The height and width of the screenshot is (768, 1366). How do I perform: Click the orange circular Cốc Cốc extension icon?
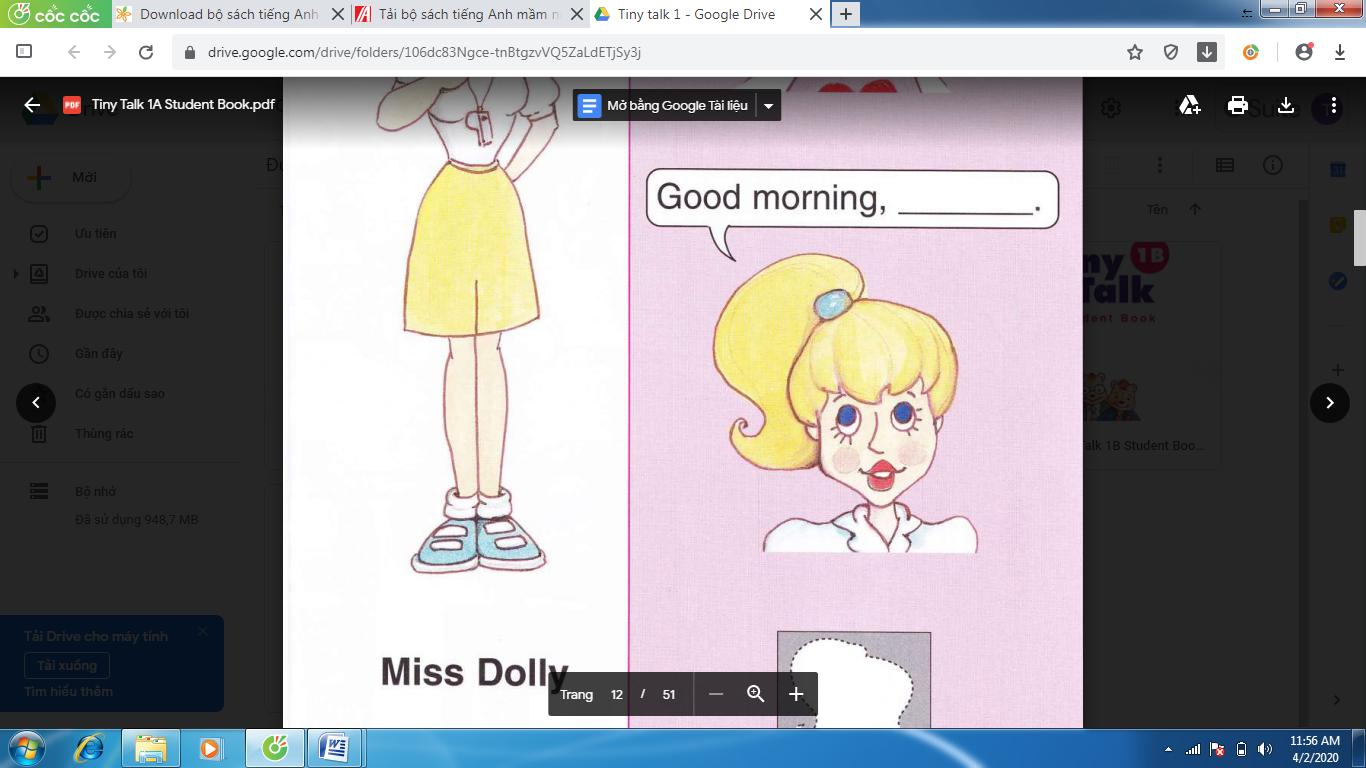1250,52
